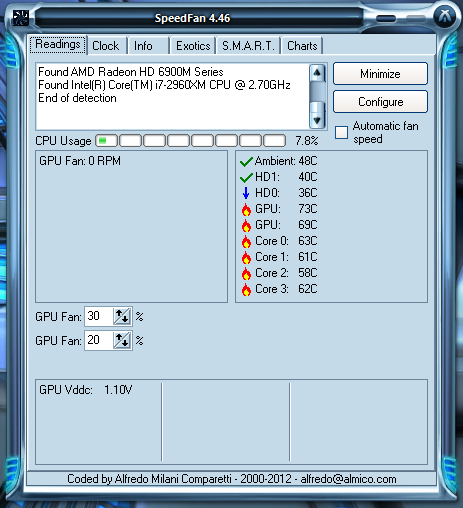Enable the Automatic fan speed checkbox
Screen dimensions: 463x508
(x=341, y=132)
